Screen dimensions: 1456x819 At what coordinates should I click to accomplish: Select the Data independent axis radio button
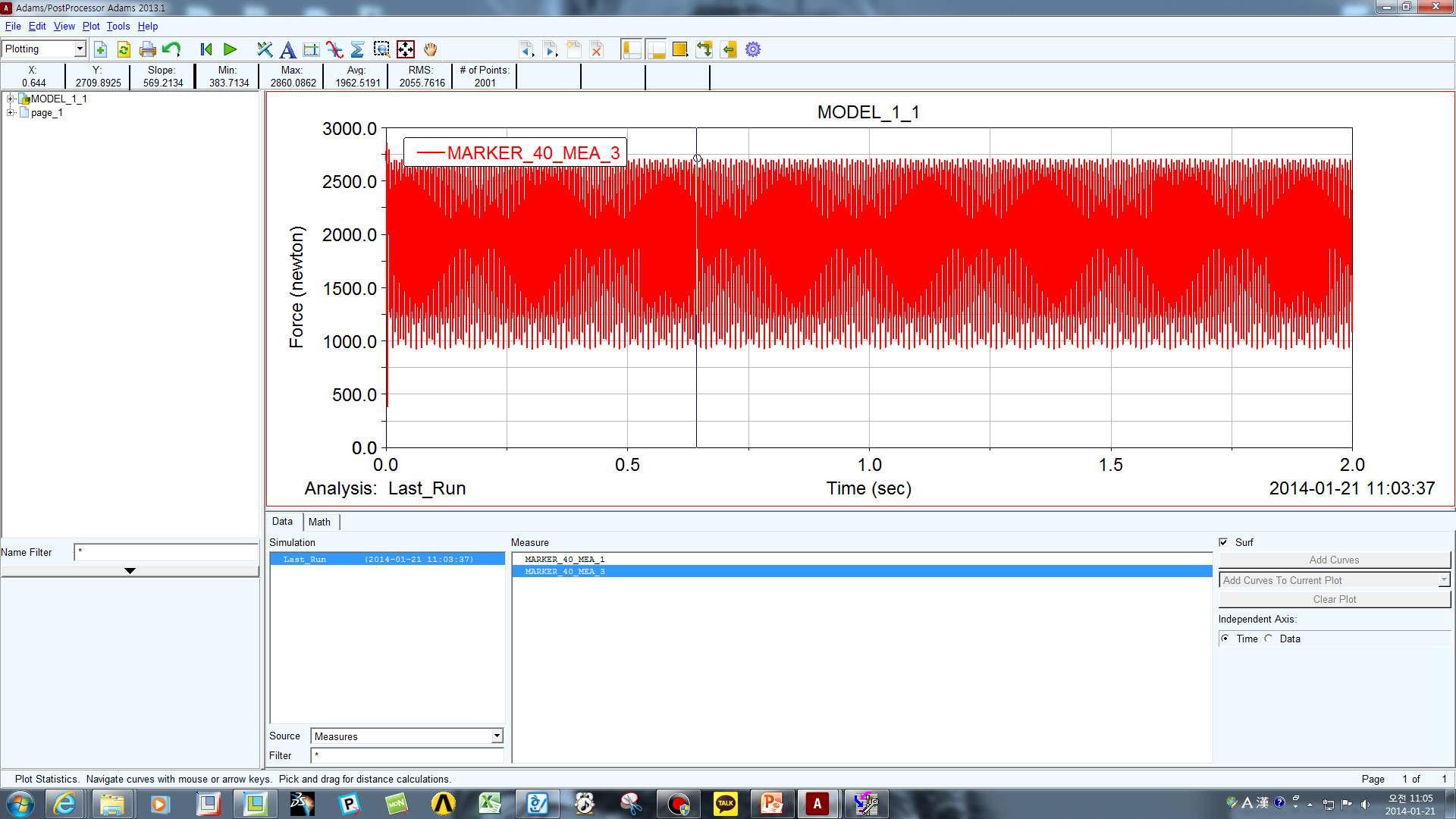coord(1269,639)
